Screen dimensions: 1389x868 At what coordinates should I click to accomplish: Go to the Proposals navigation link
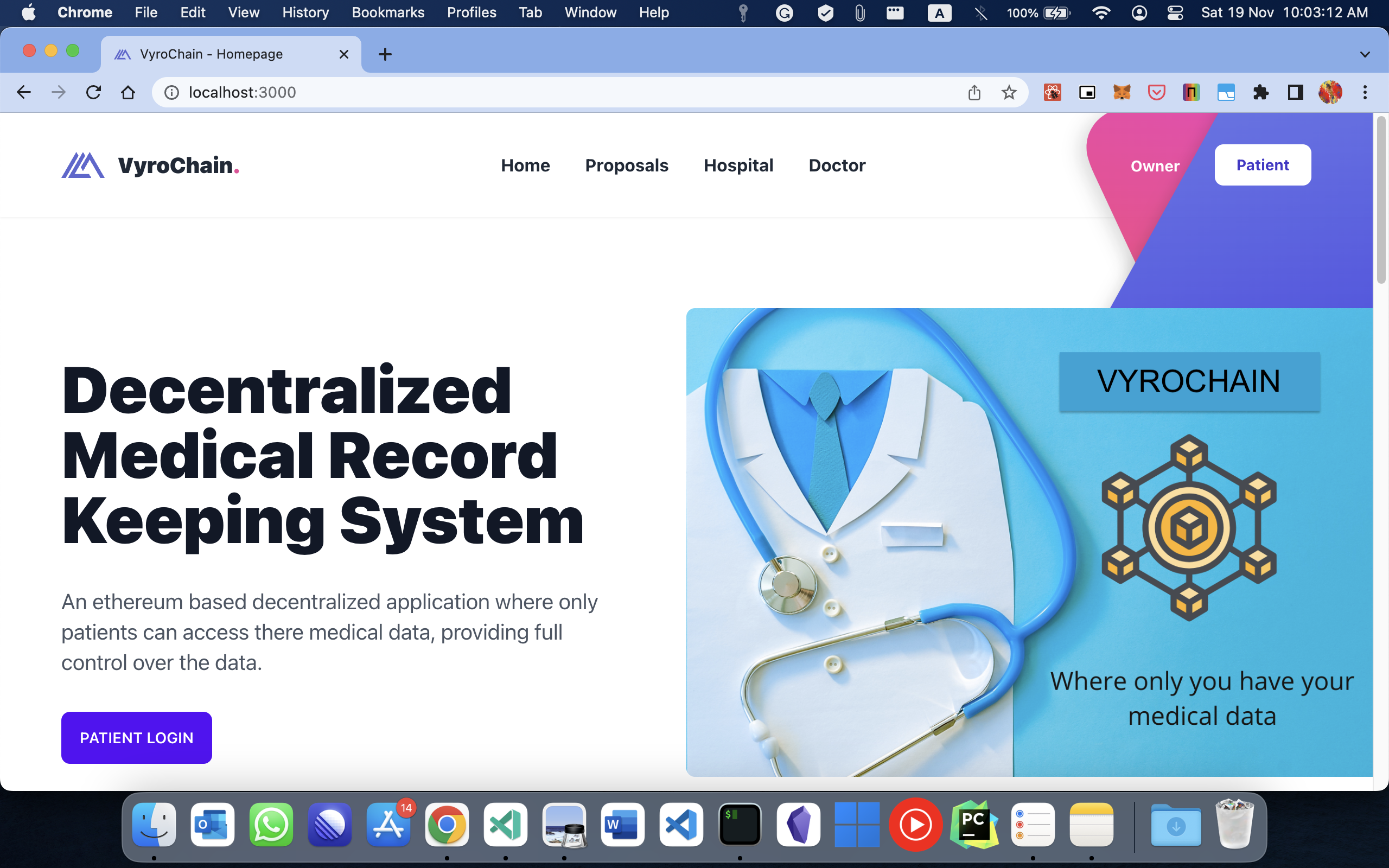[626, 165]
